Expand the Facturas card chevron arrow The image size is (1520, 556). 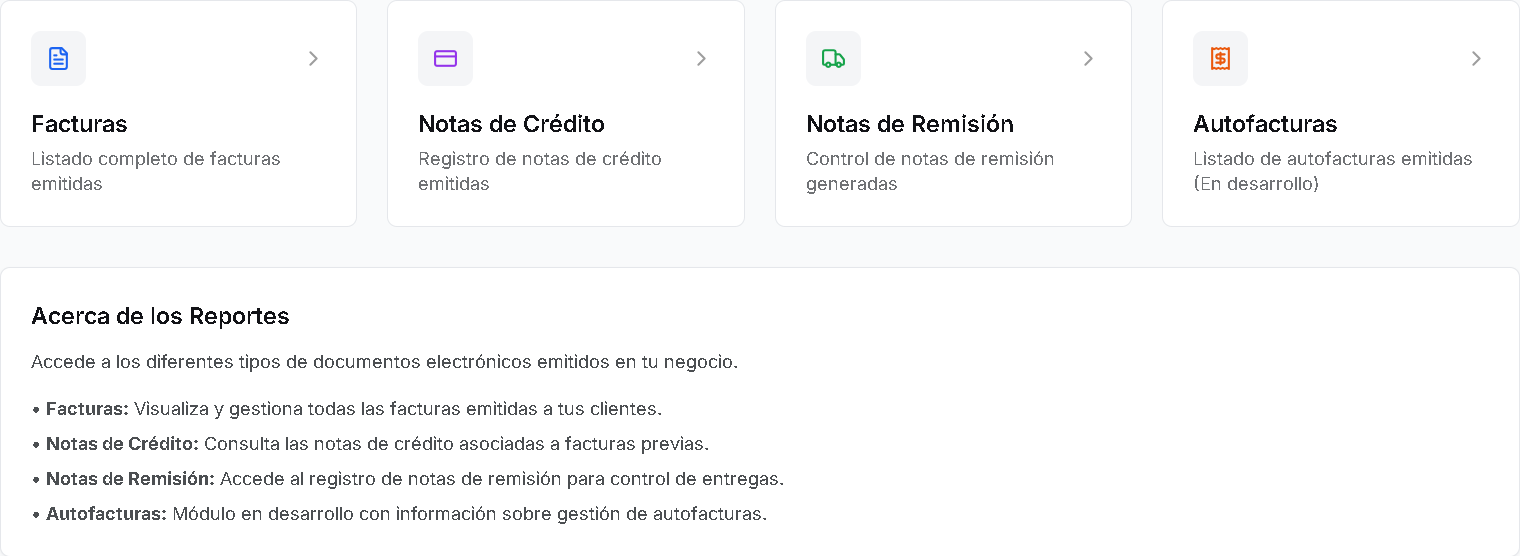click(x=313, y=59)
